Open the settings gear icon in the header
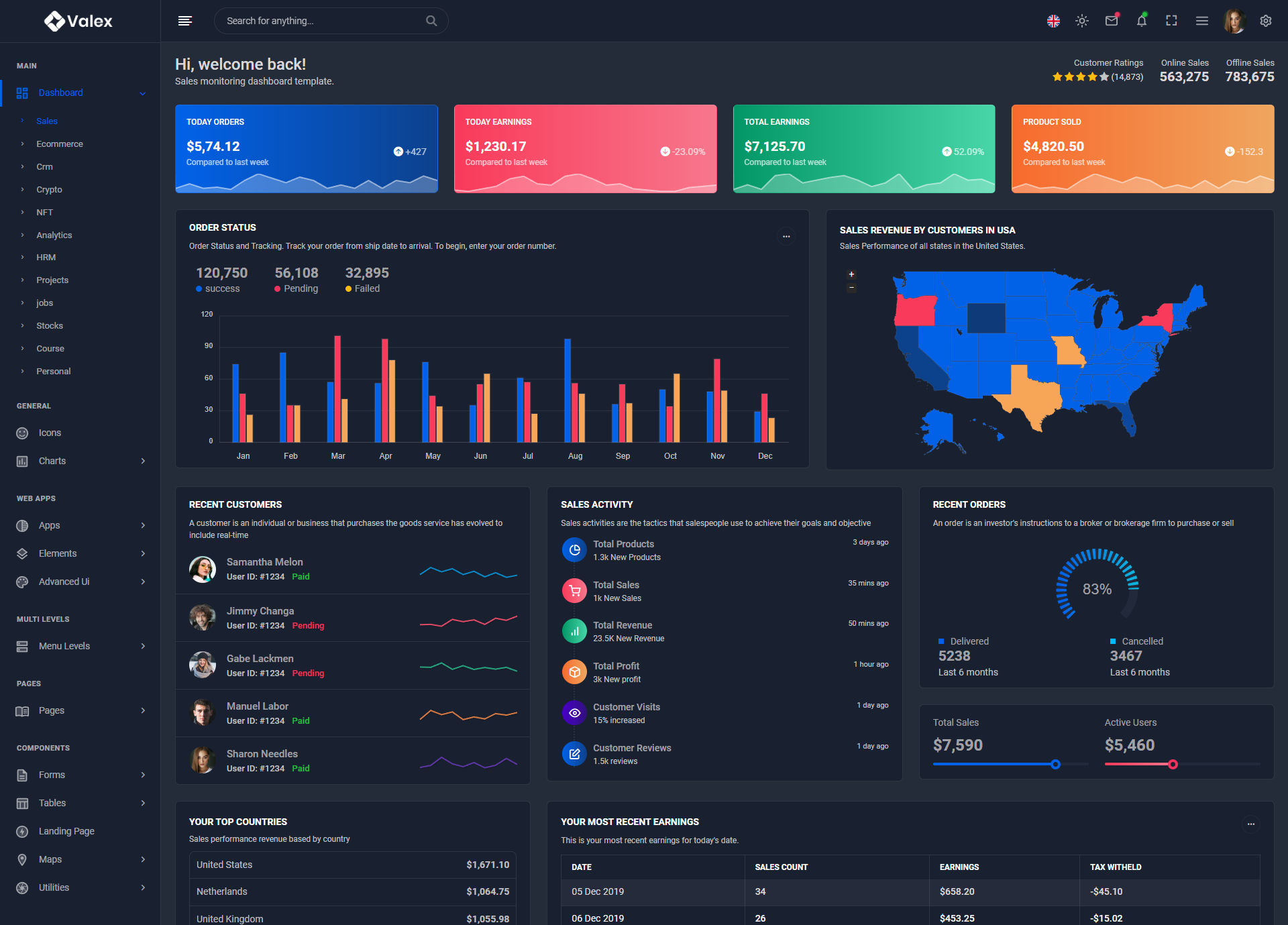This screenshot has height=925, width=1288. (1265, 21)
